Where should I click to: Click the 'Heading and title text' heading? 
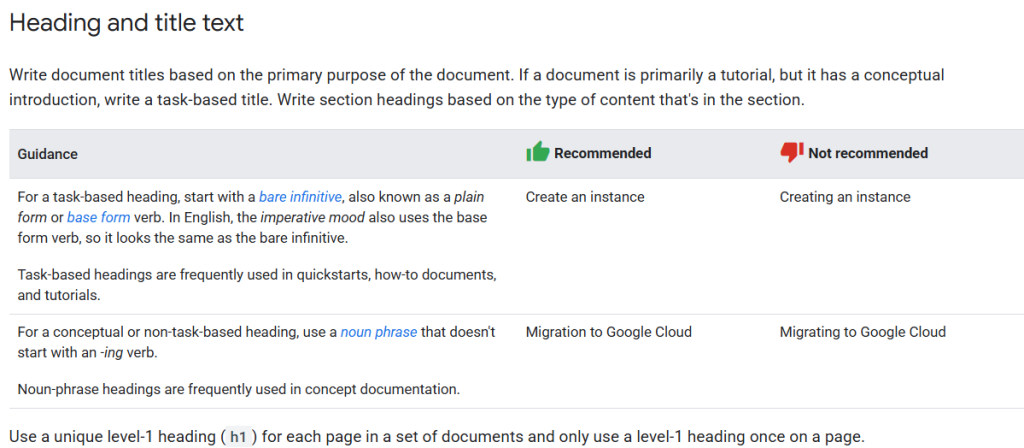pyautogui.click(x=126, y=22)
